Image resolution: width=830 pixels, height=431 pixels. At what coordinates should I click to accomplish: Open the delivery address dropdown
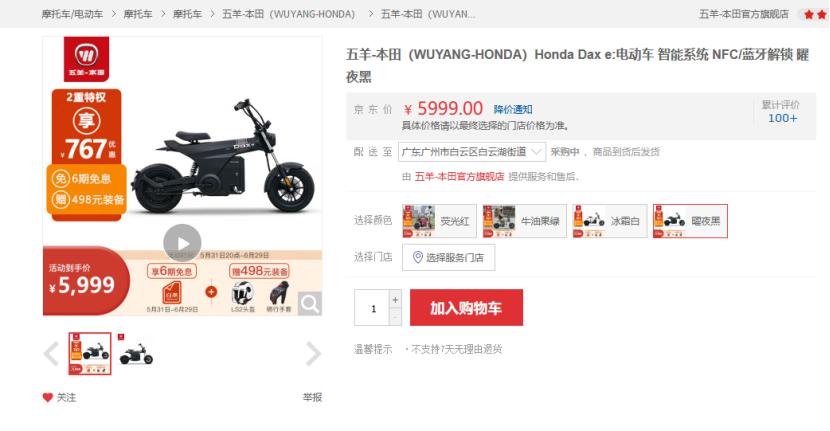[472, 152]
